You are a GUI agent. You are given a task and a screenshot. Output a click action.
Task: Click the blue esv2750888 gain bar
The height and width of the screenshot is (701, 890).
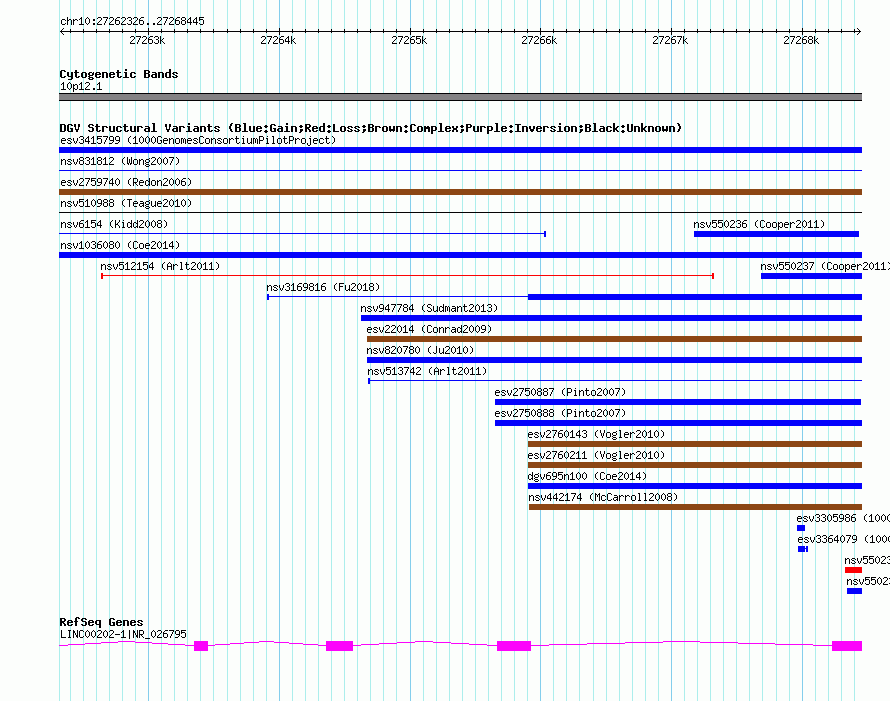pyautogui.click(x=678, y=423)
